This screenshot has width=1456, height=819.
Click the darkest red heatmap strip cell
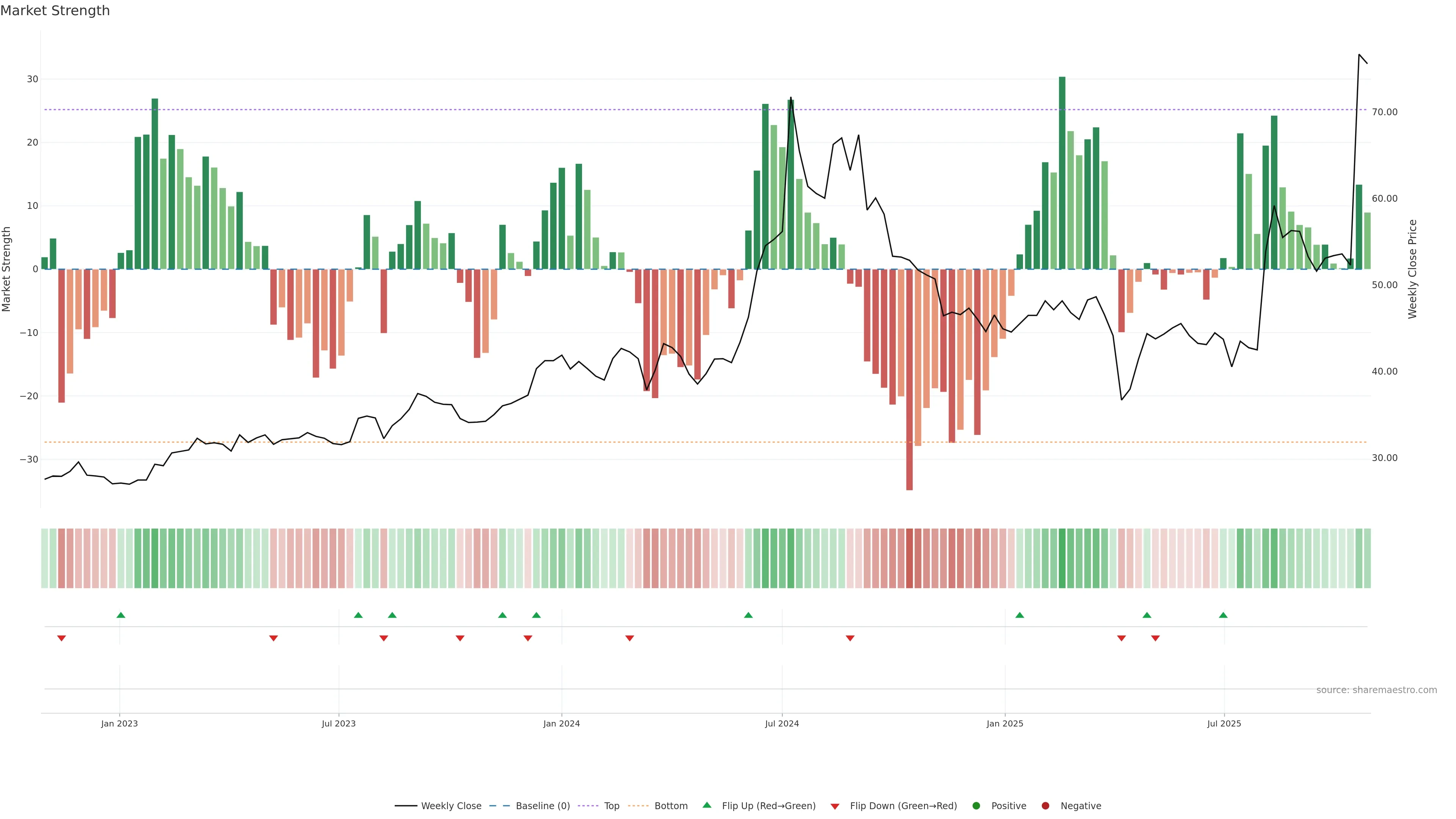910,559
